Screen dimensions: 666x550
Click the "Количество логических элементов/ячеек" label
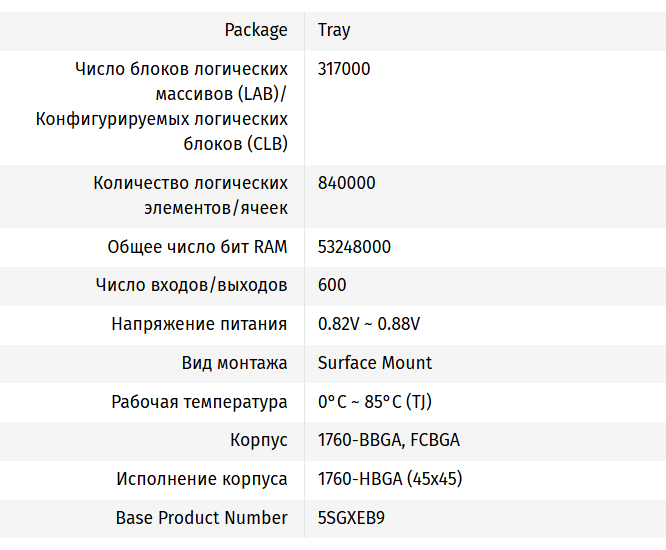(x=190, y=196)
